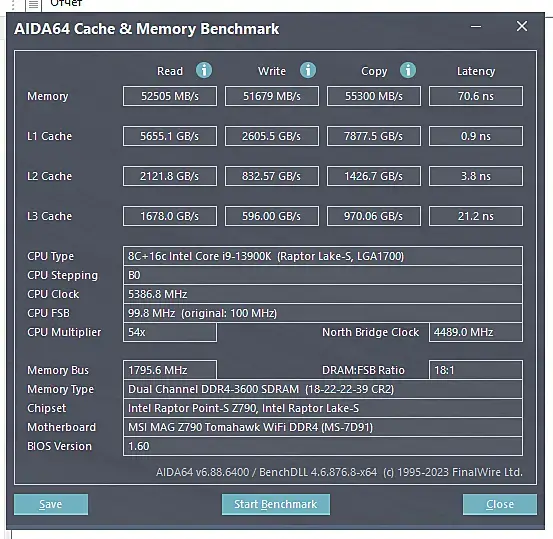
Task: Click the Motherboard MSI MAG Z790 field
Action: click(323, 427)
